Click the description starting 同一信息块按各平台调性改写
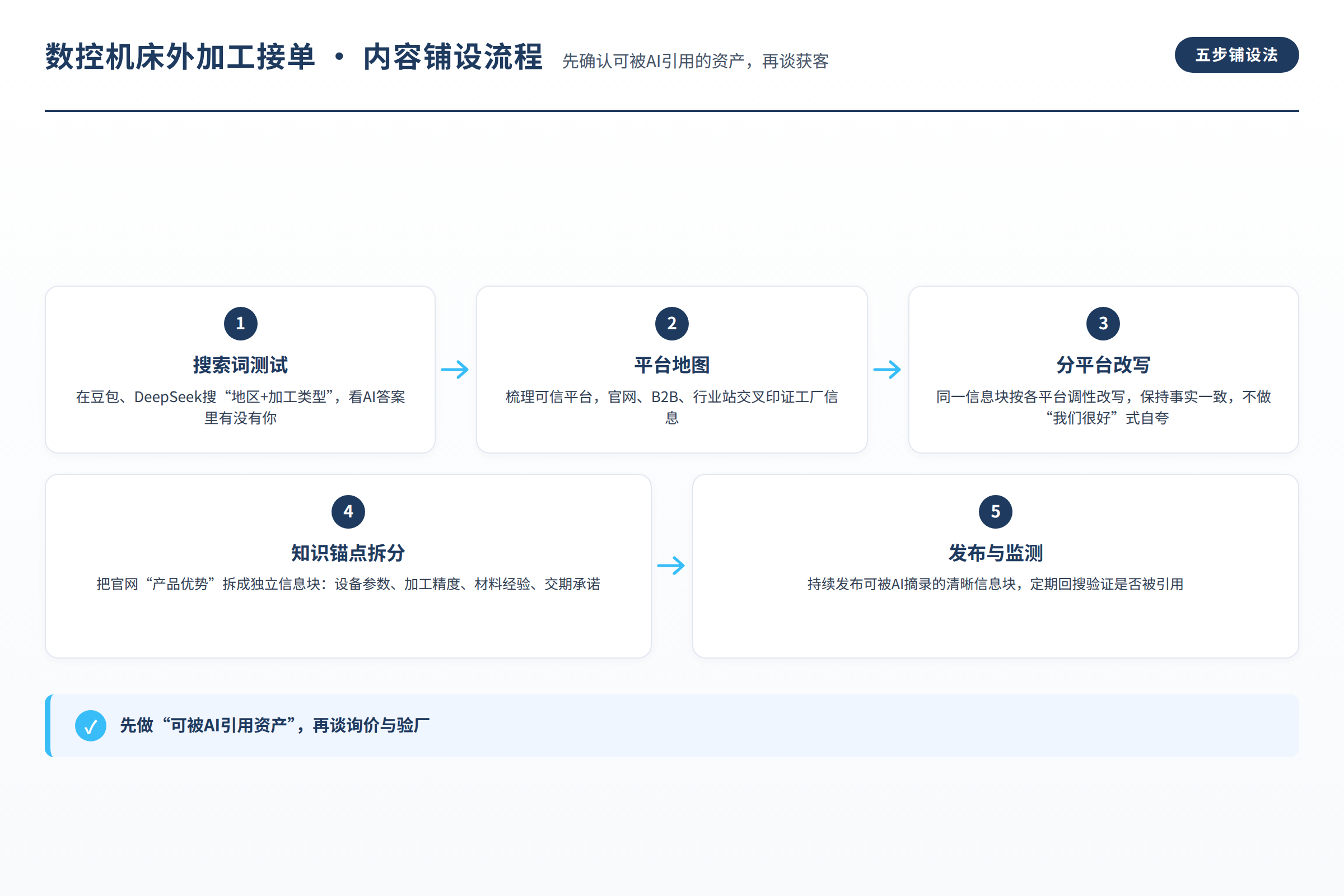Viewport: 1344px width, 896px height. pyautogui.click(x=1103, y=408)
